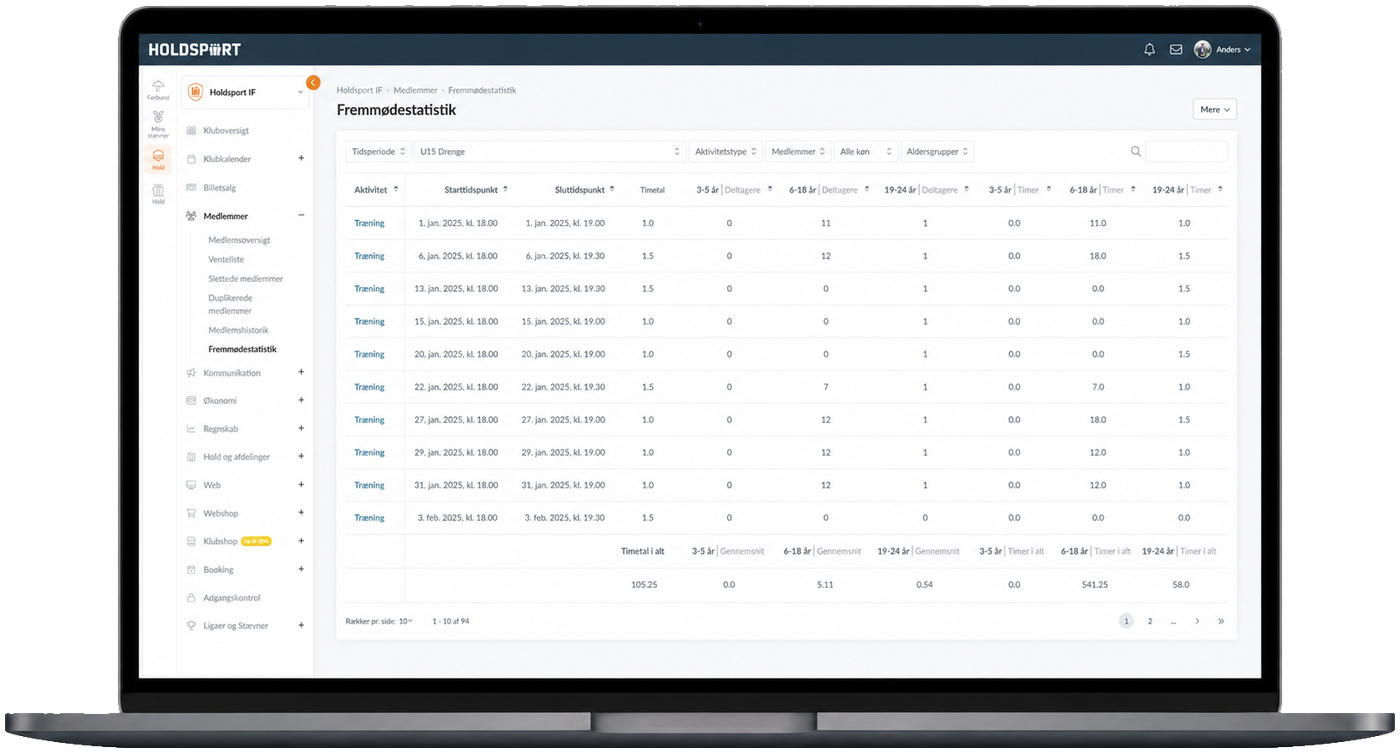
Task: Open the Aktivitetstype filter dropdown
Action: [x=725, y=152]
